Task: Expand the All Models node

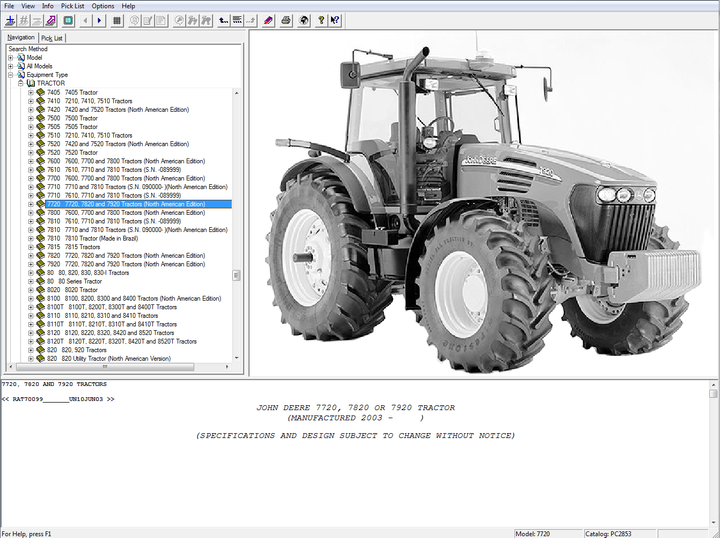Action: pyautogui.click(x=11, y=66)
